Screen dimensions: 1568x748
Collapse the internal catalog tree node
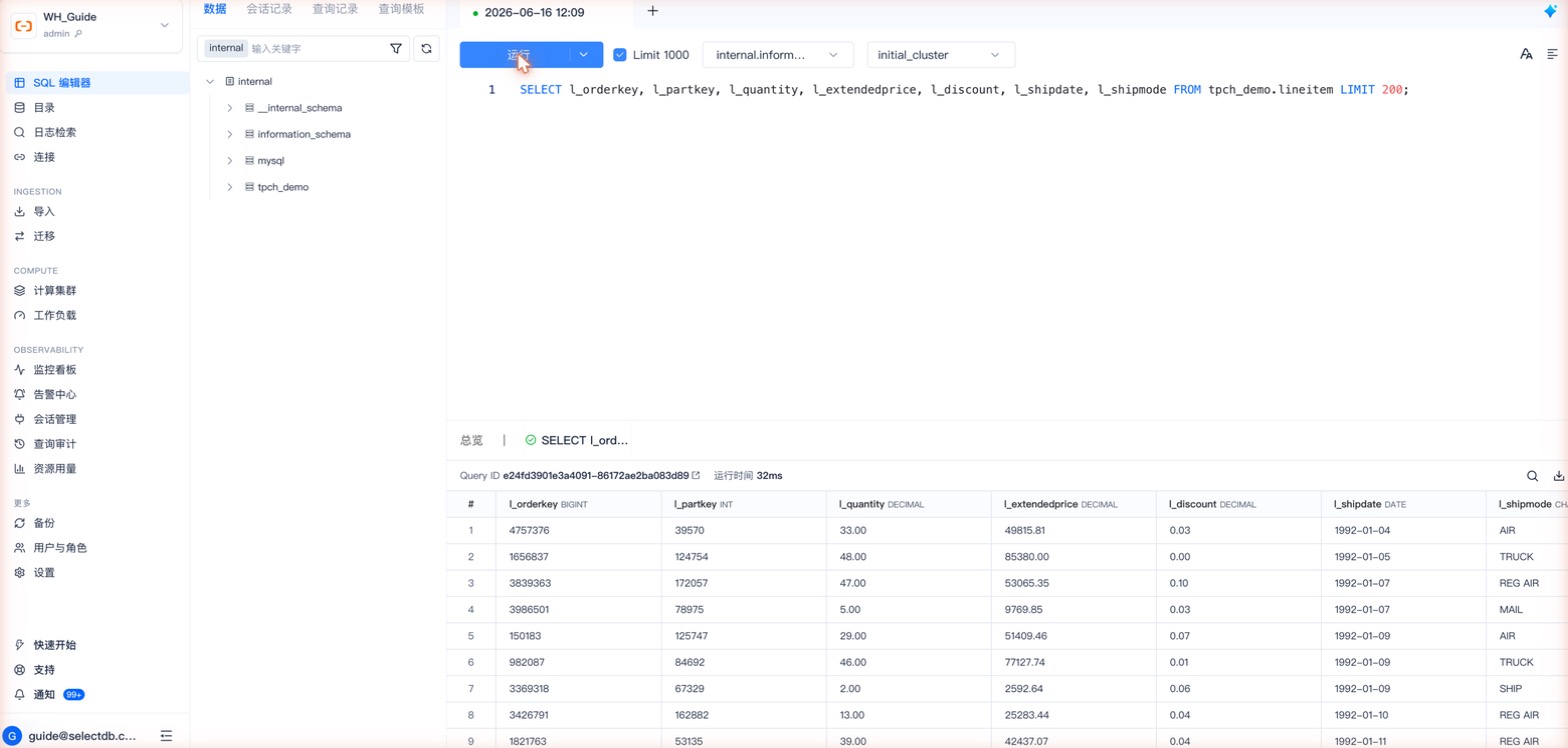[210, 81]
